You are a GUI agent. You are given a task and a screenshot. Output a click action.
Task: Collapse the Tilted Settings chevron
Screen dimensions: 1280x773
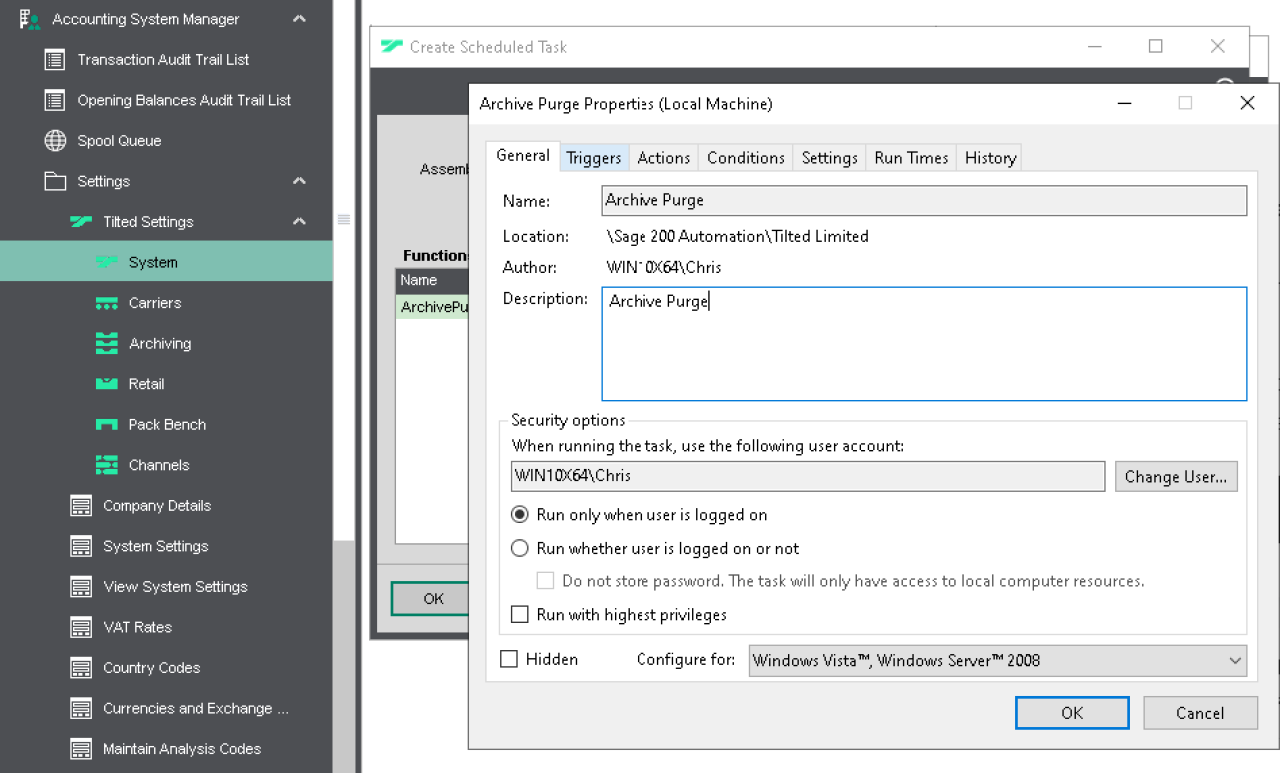299,222
